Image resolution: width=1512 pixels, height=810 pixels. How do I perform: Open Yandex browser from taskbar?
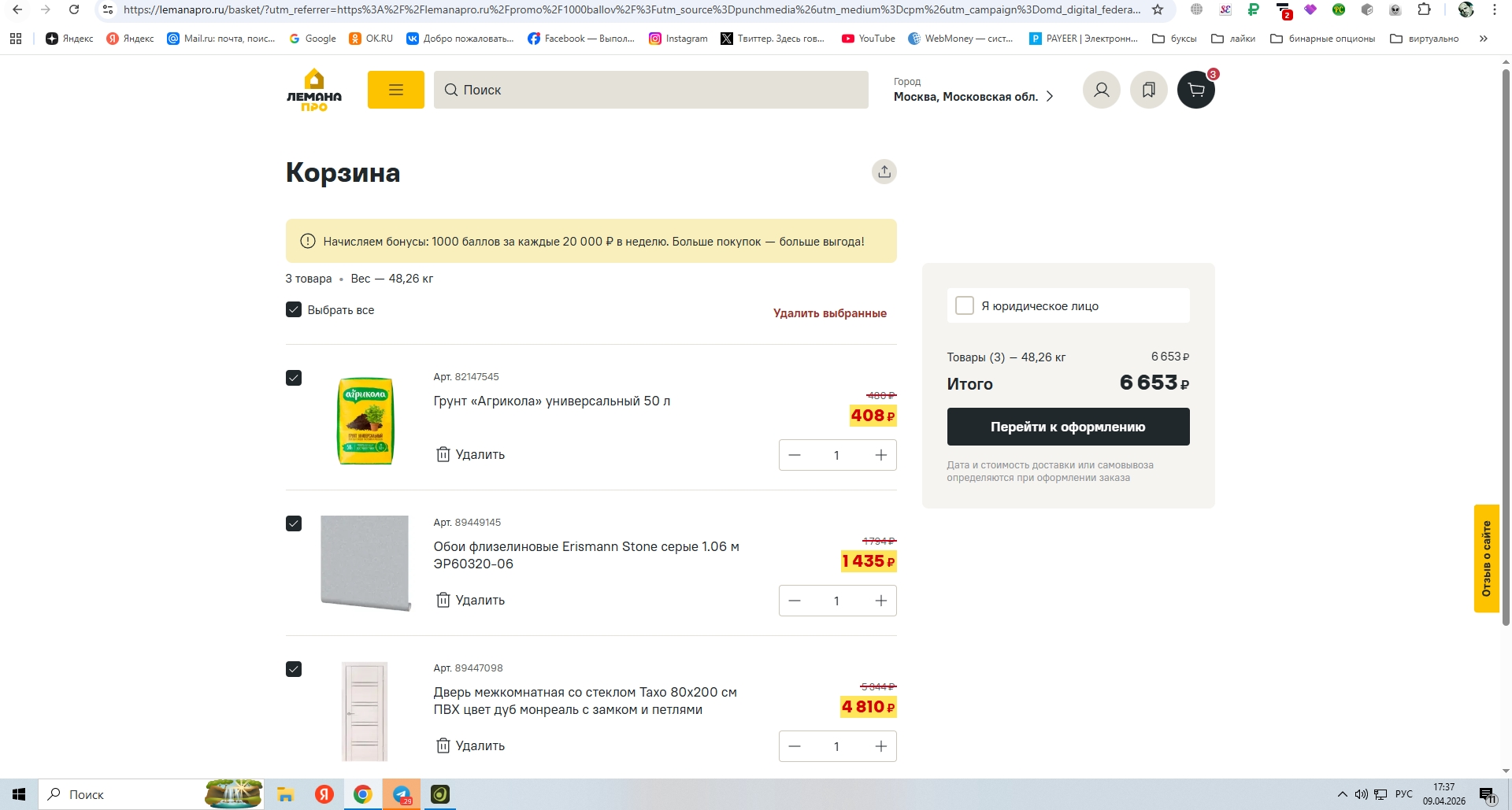coord(324,794)
